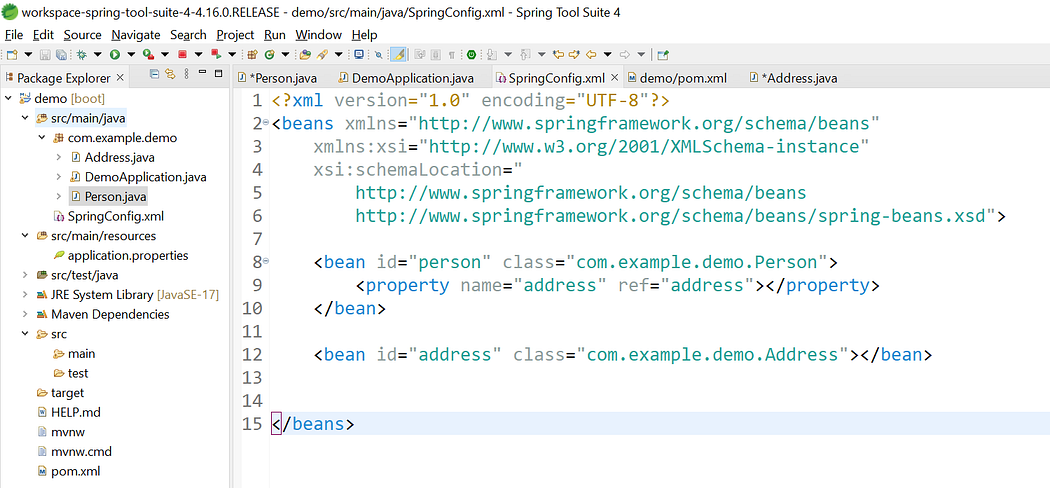Minimize the Package Explorer view
This screenshot has width=1050, height=488.
[x=202, y=74]
